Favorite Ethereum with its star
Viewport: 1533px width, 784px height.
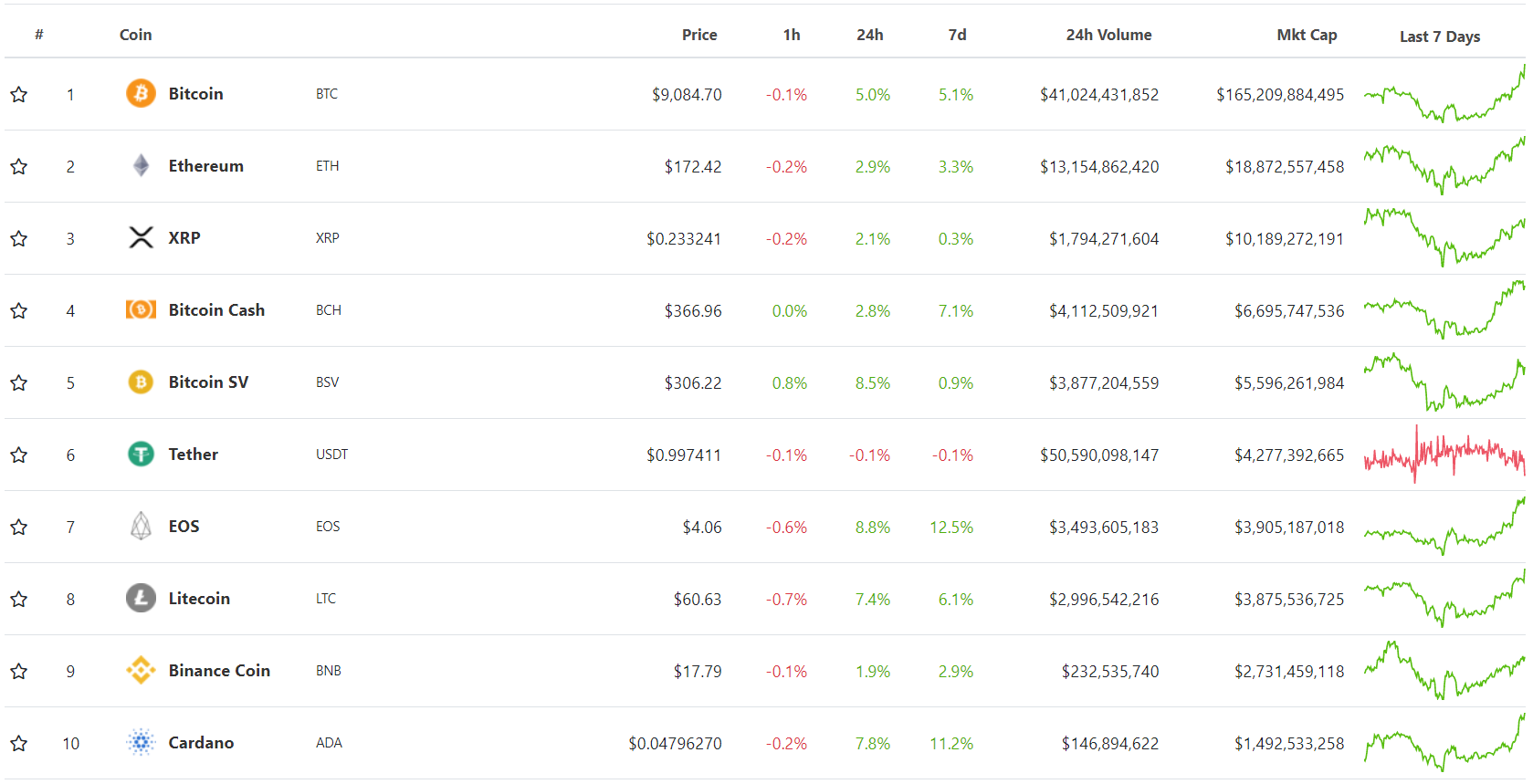pos(18,166)
